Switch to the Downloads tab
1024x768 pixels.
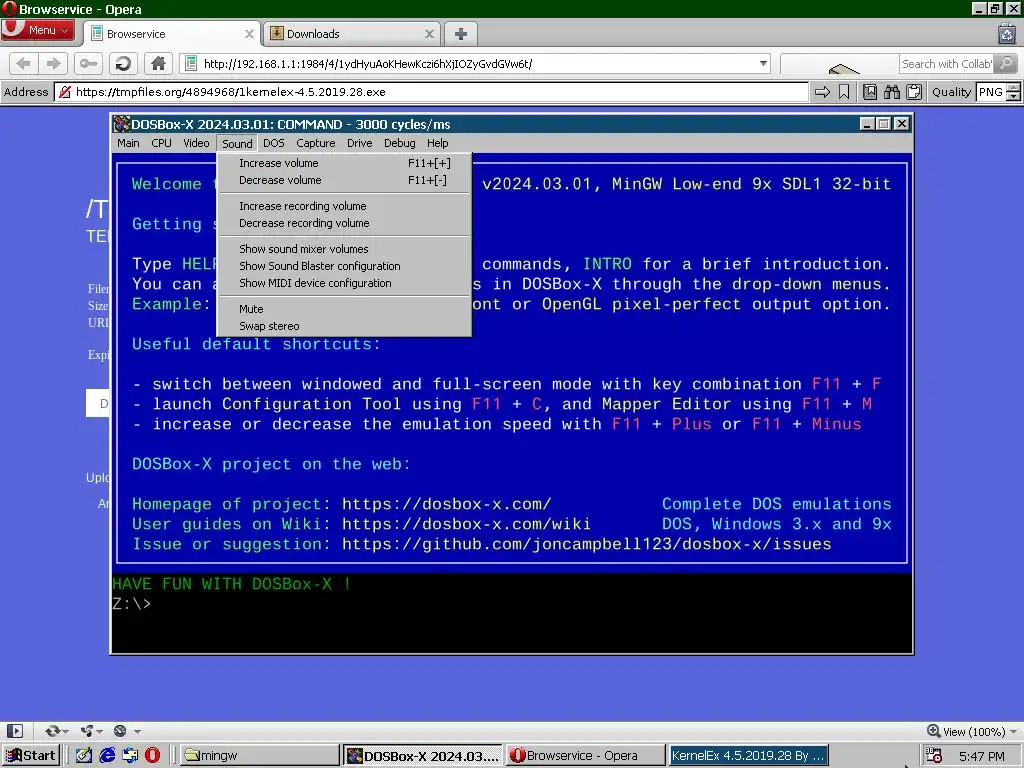pyautogui.click(x=351, y=34)
